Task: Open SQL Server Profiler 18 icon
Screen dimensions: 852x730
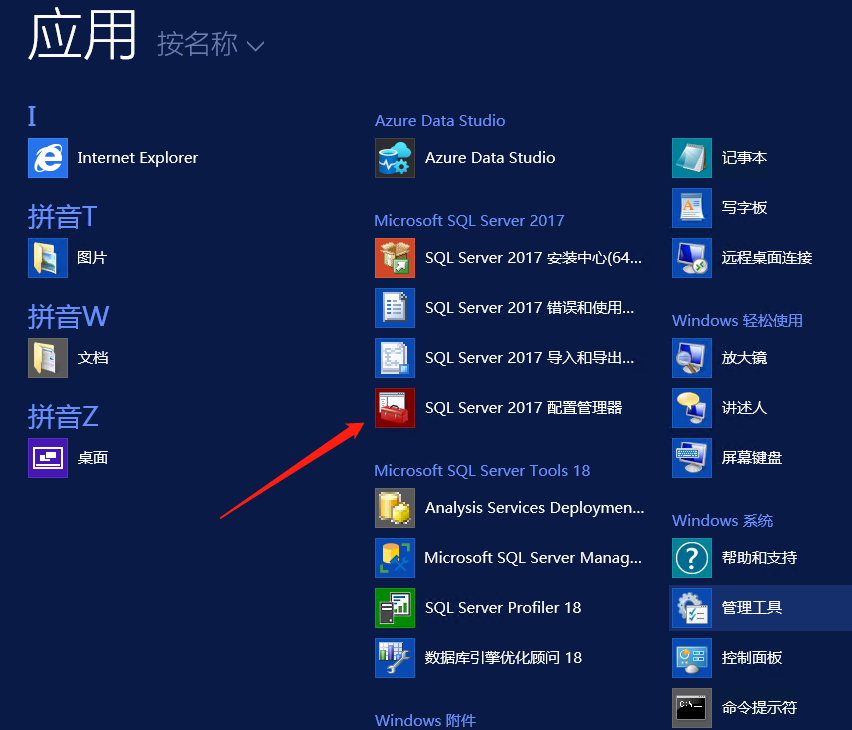Action: point(395,608)
